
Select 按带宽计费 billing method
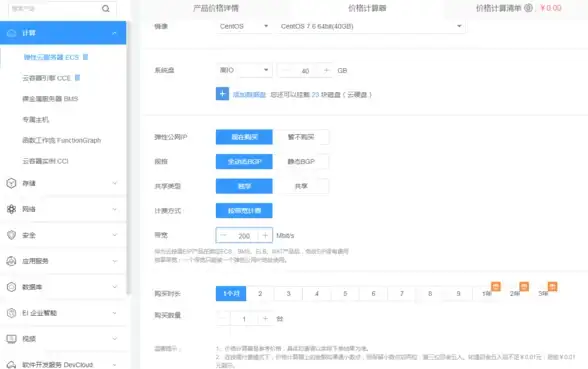pos(244,211)
